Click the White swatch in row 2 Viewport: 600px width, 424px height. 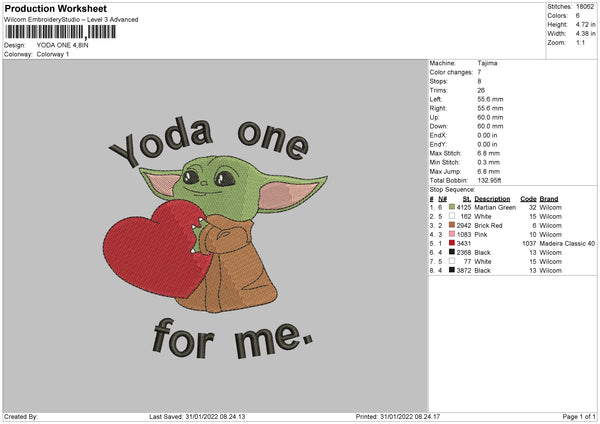click(452, 216)
